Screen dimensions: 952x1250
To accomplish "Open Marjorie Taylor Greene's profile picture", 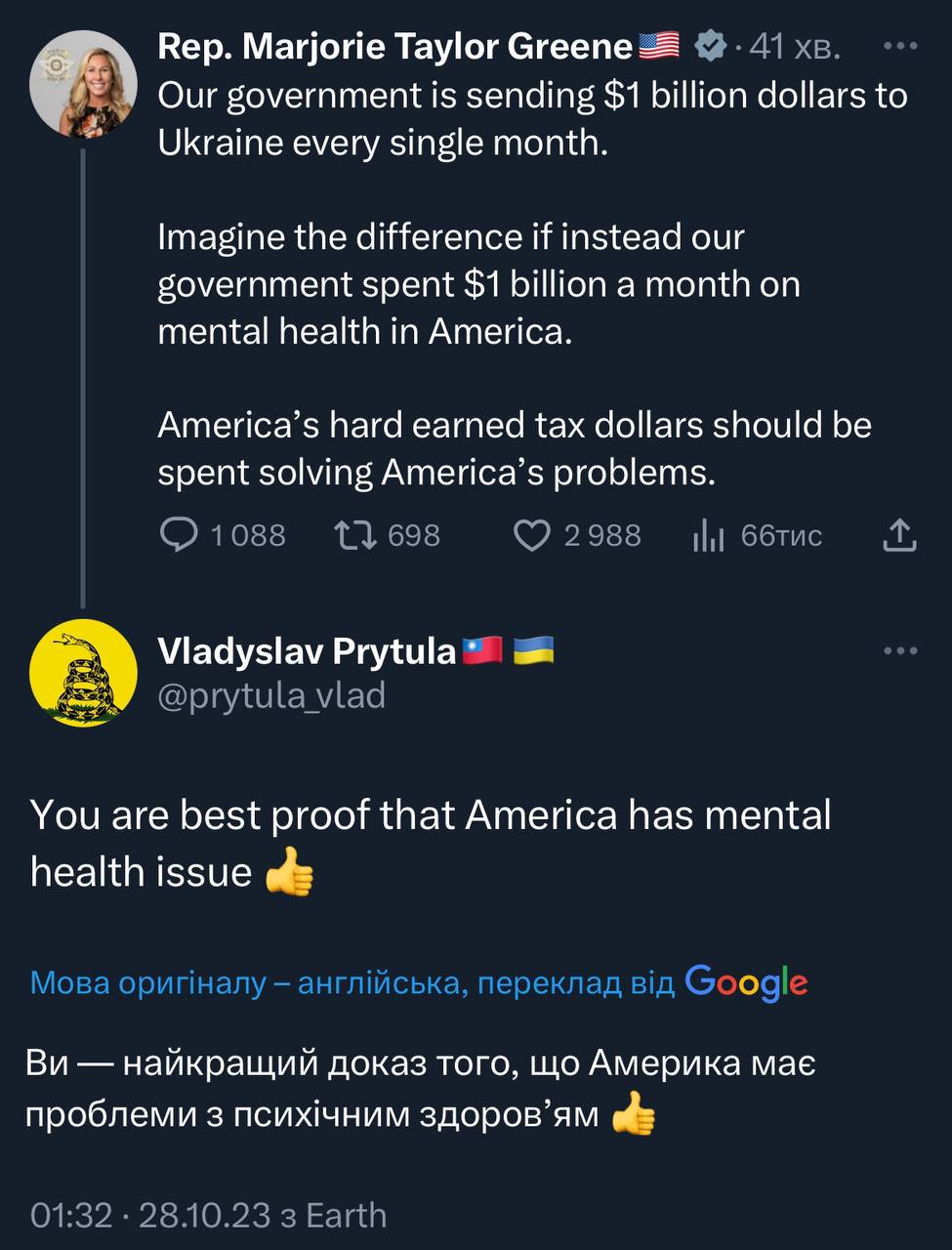I will pyautogui.click(x=83, y=90).
